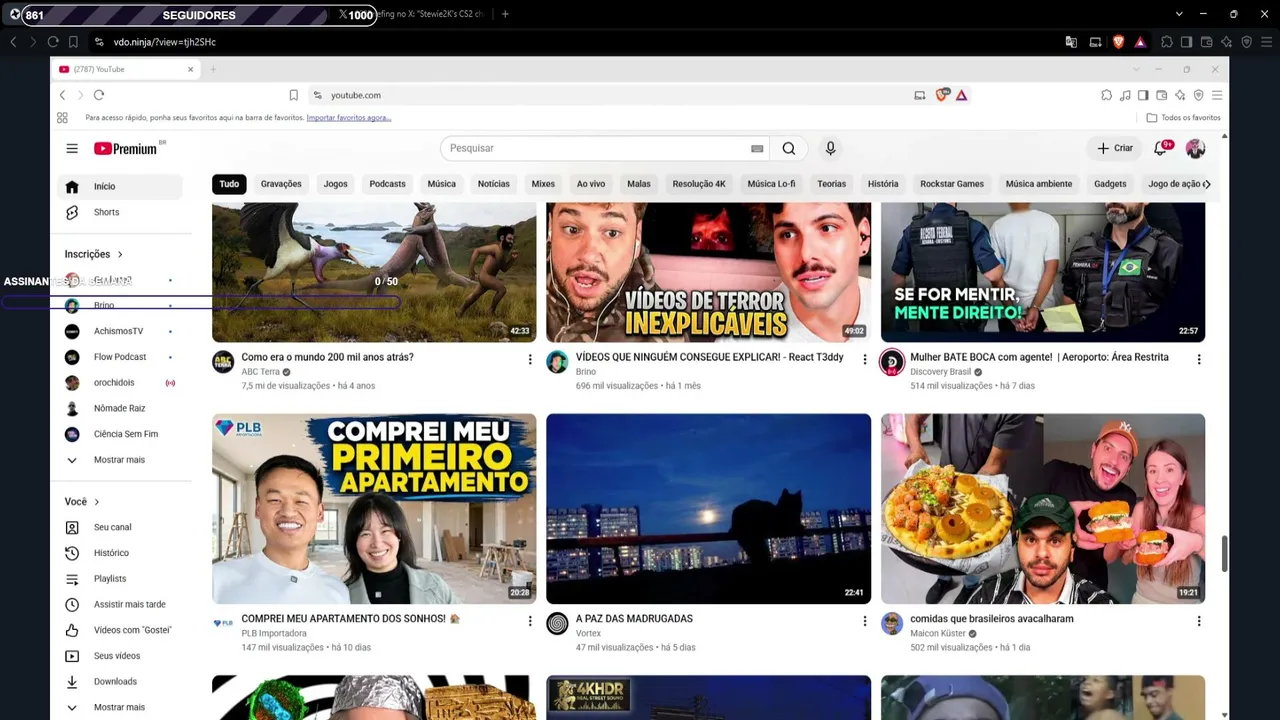This screenshot has height=720, width=1280.
Task: Open tab search dropdown in vdo.ninja browser
Action: pyautogui.click(x=1179, y=14)
